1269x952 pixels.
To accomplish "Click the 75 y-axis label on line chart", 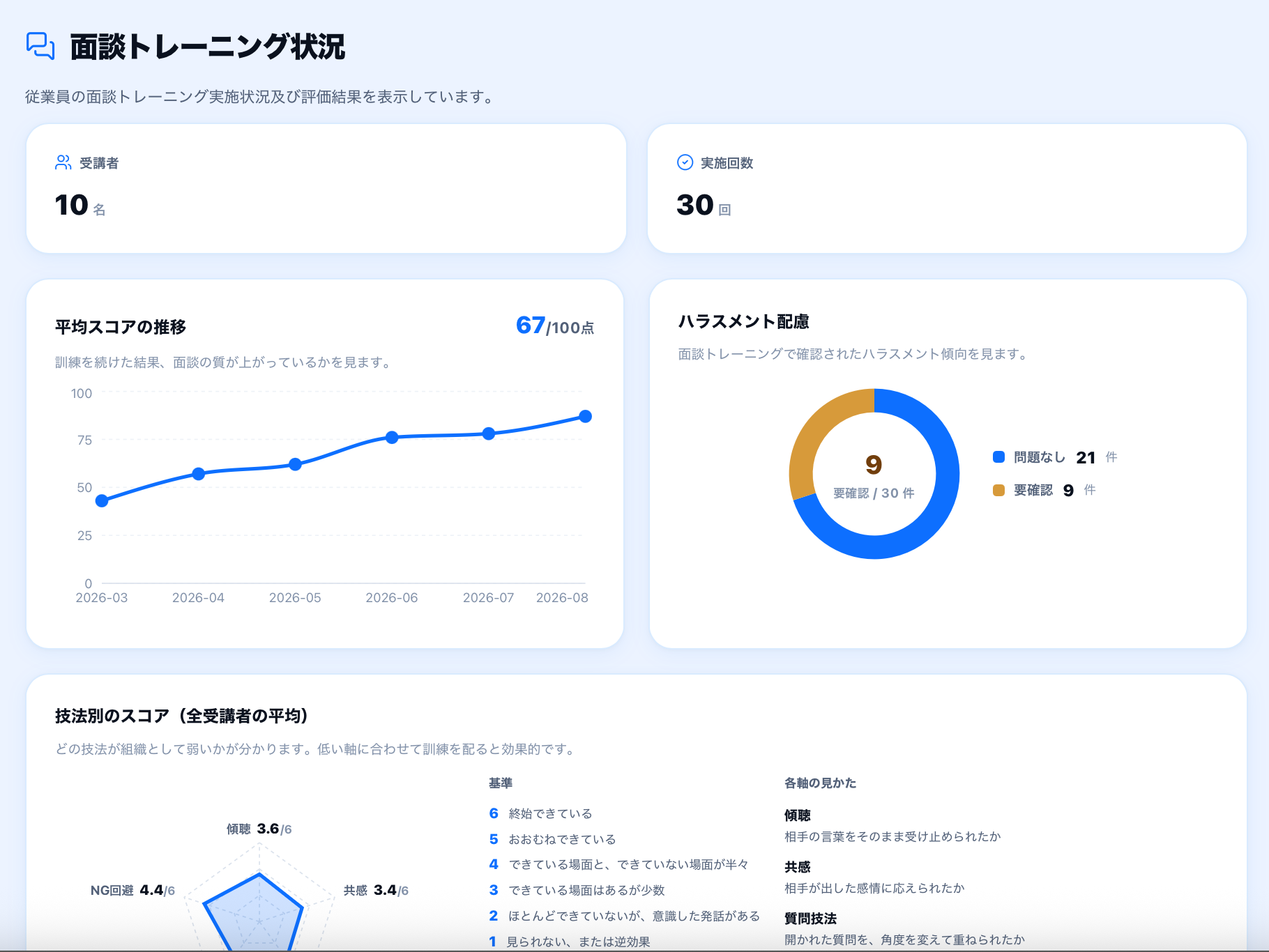I will click(x=84, y=440).
